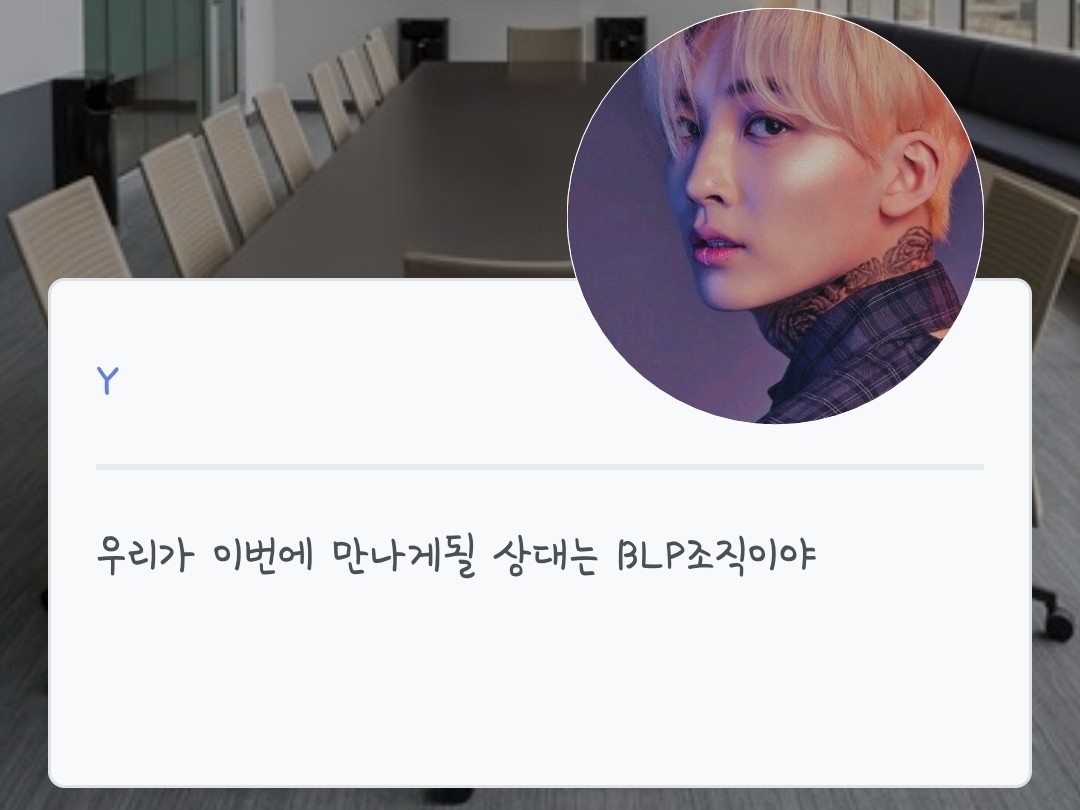Viewport: 1080px width, 810px height.
Task: Click the dialogue text mentioning BLP조직
Action: [456, 555]
